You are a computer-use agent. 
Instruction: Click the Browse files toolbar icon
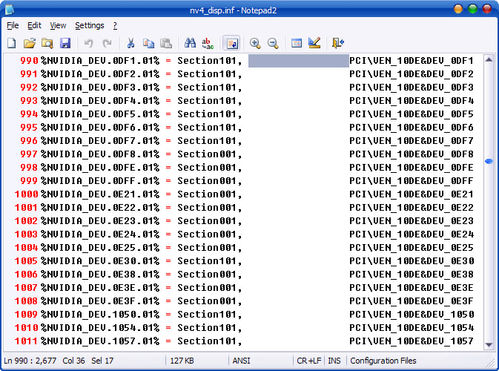pos(47,43)
